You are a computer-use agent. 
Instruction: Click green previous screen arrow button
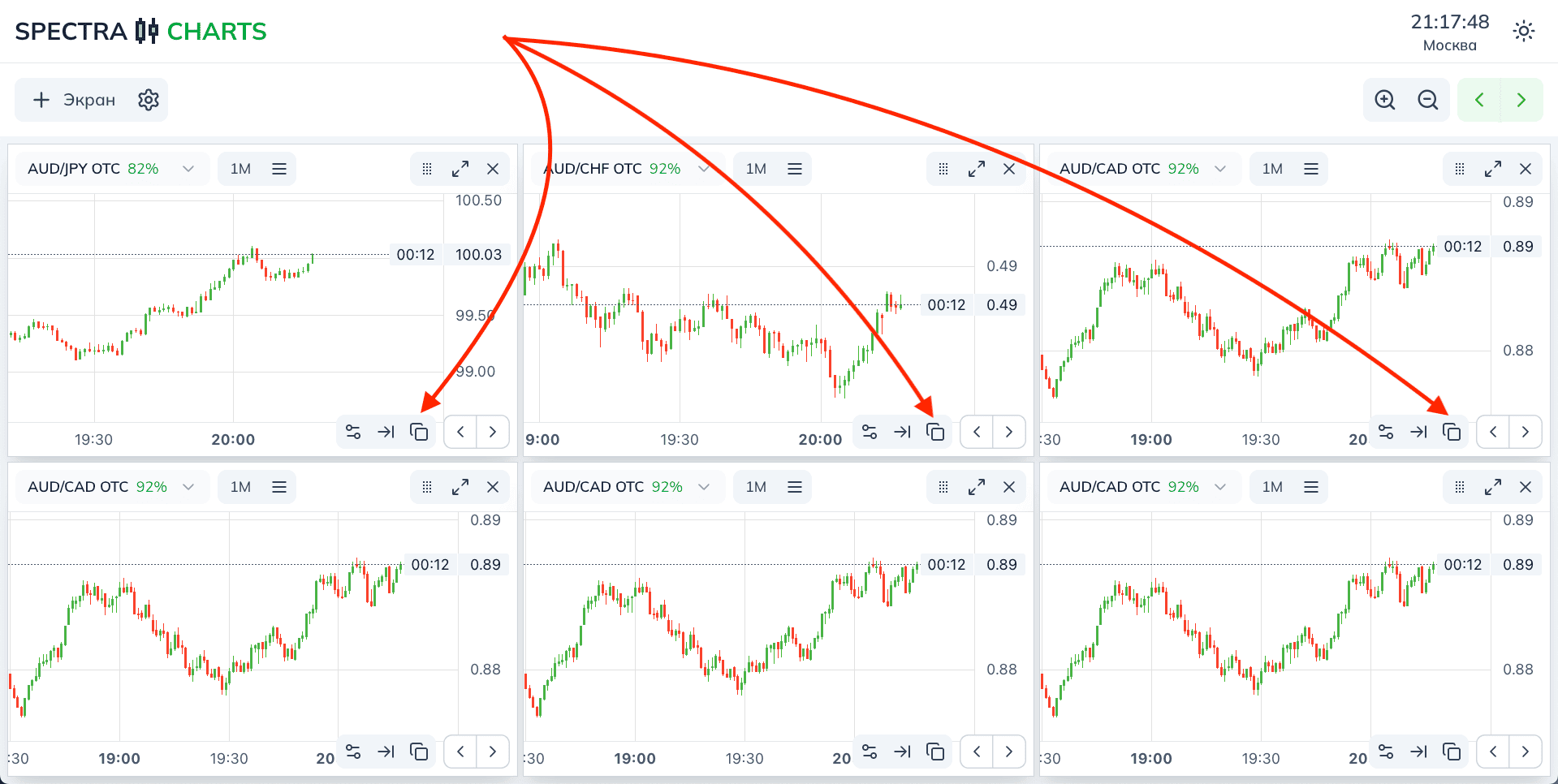coord(1479,100)
